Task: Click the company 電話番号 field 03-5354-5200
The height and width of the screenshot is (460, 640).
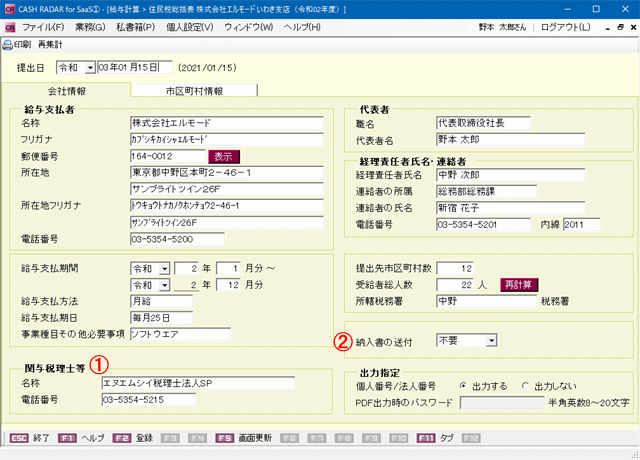Action: tap(177, 239)
